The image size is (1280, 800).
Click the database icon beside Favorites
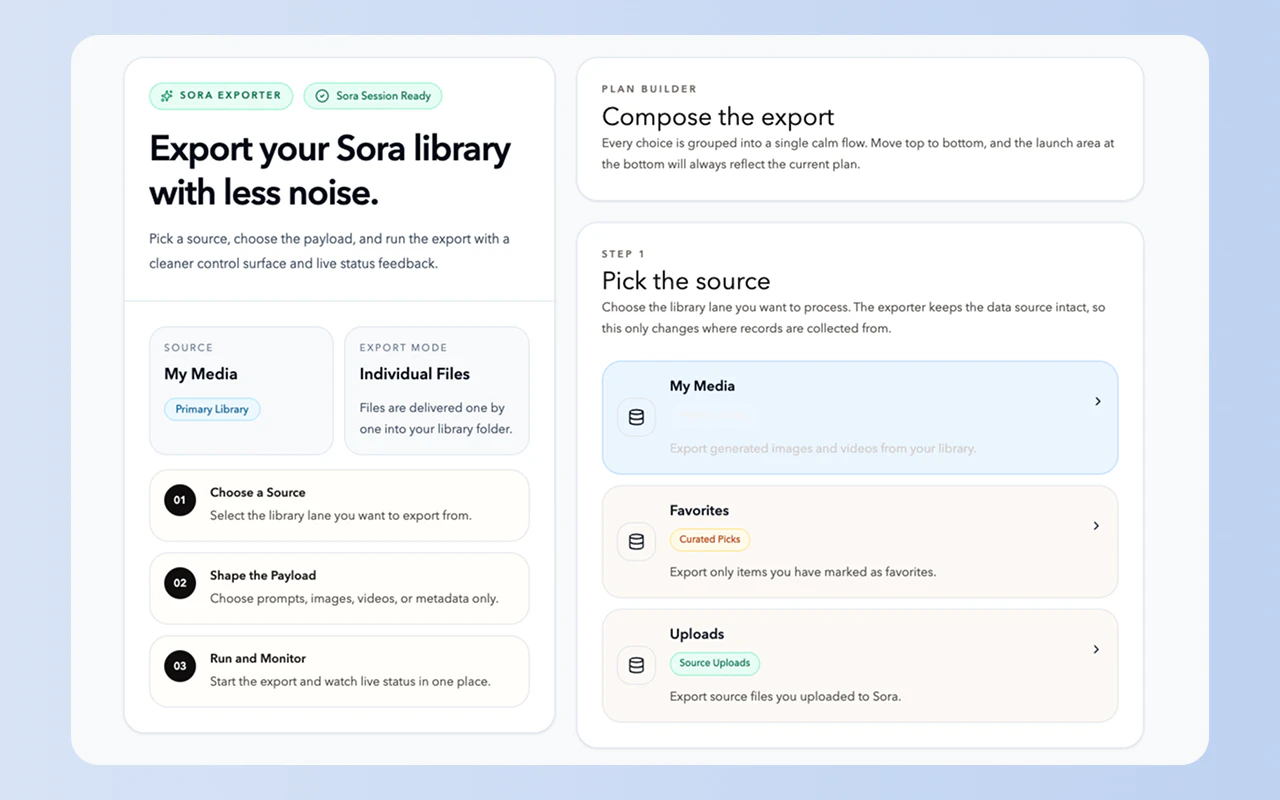click(636, 541)
